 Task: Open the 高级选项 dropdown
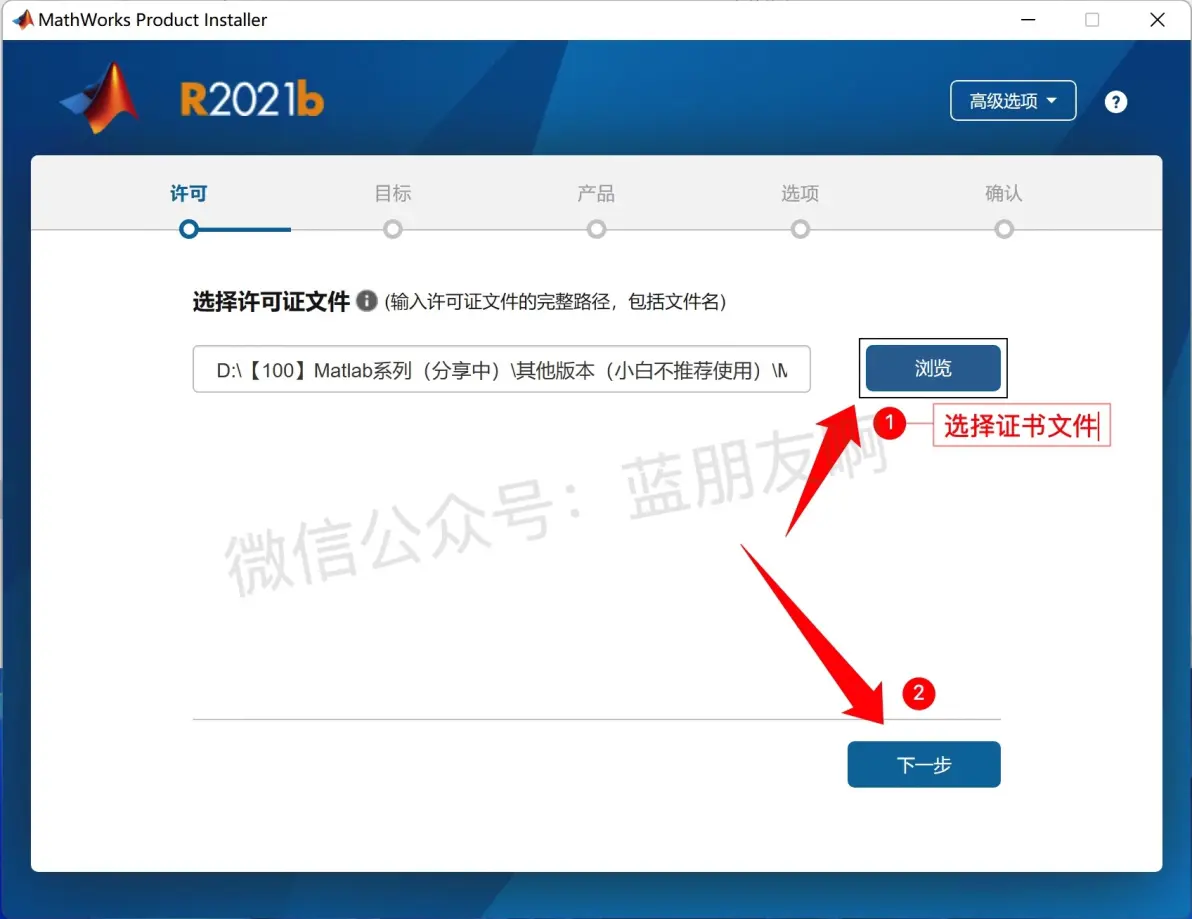1013,100
